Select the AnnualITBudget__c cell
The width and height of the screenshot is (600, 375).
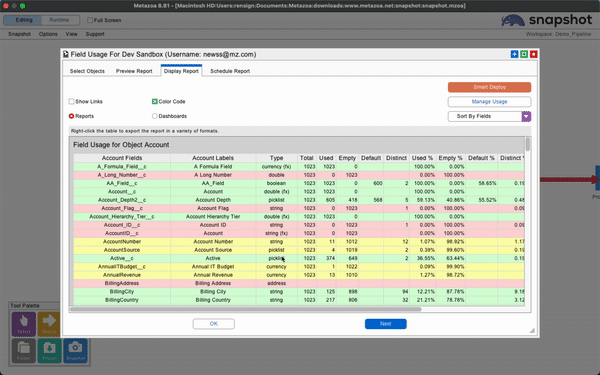[x=122, y=267]
